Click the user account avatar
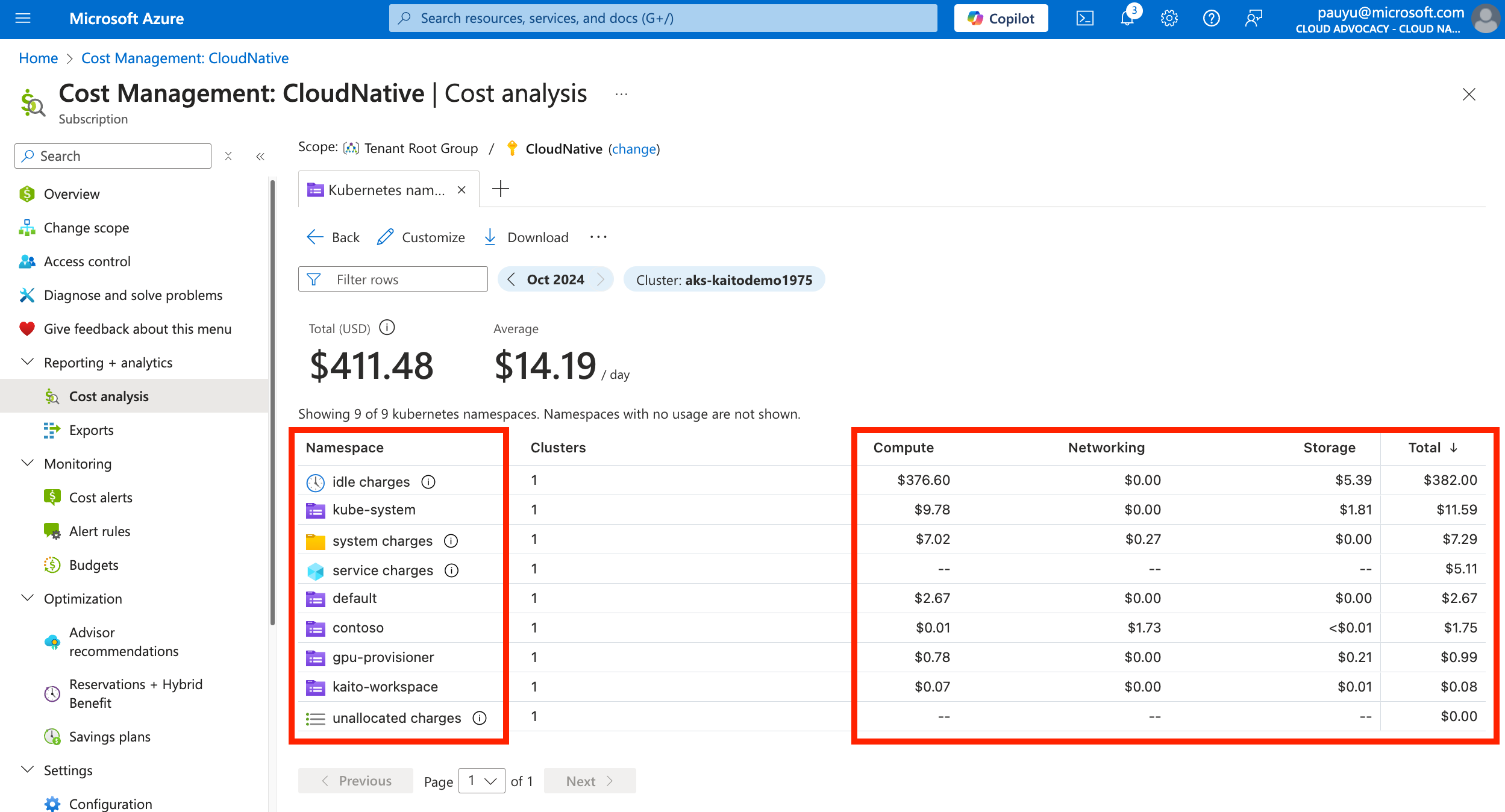Screen dimensions: 1505x812 (1485, 18)
